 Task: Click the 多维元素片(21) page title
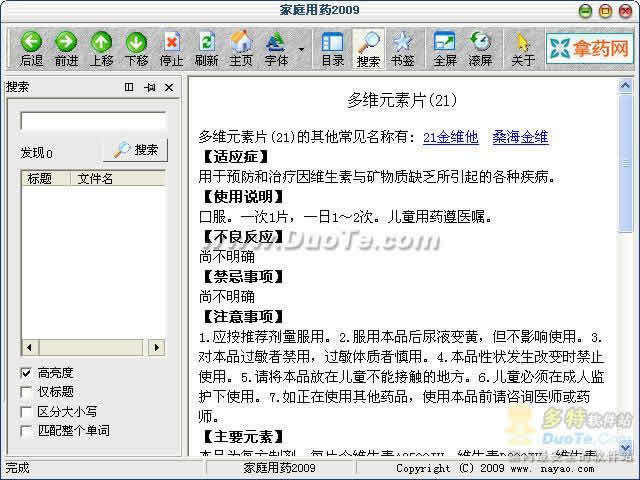pyautogui.click(x=402, y=100)
